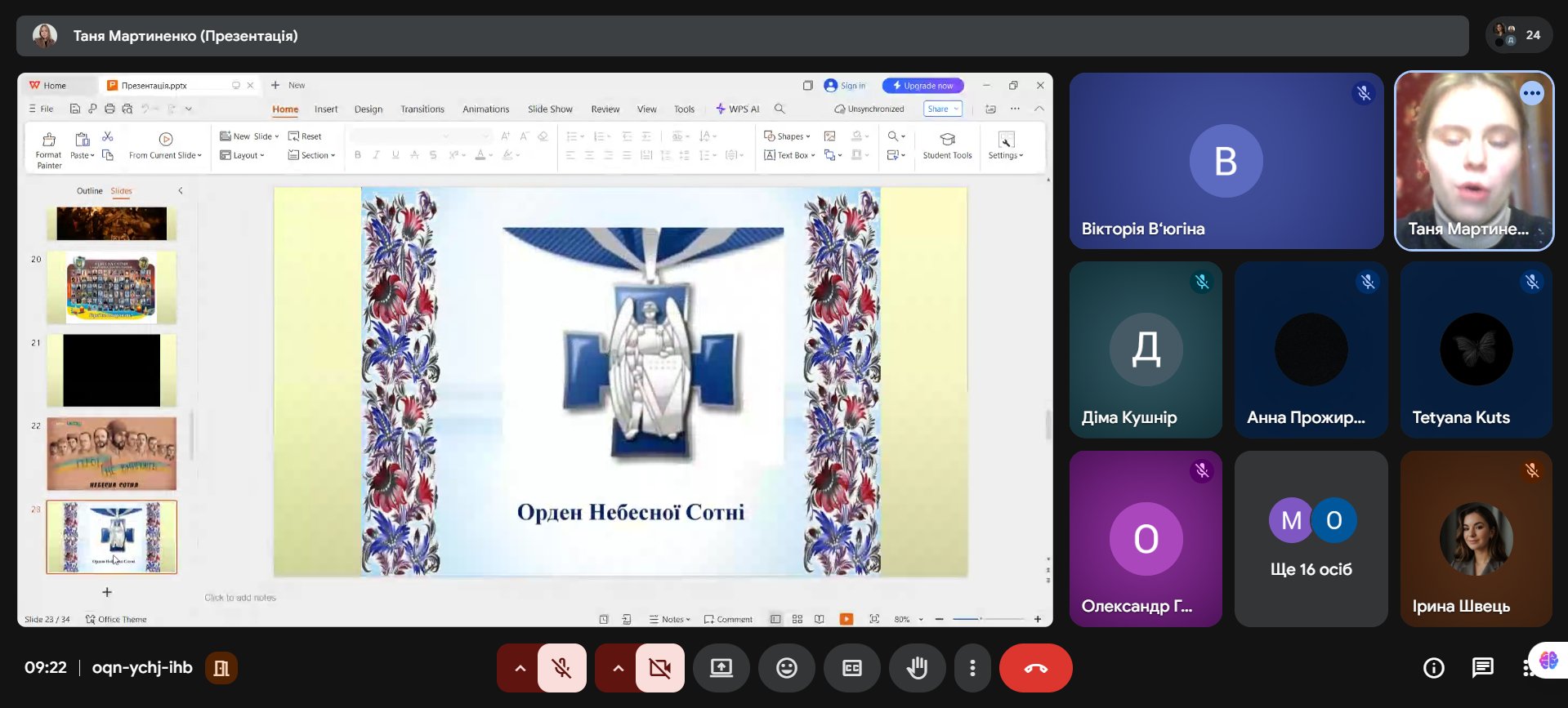The width and height of the screenshot is (1568, 708).
Task: Click the present screen button
Action: 721,668
